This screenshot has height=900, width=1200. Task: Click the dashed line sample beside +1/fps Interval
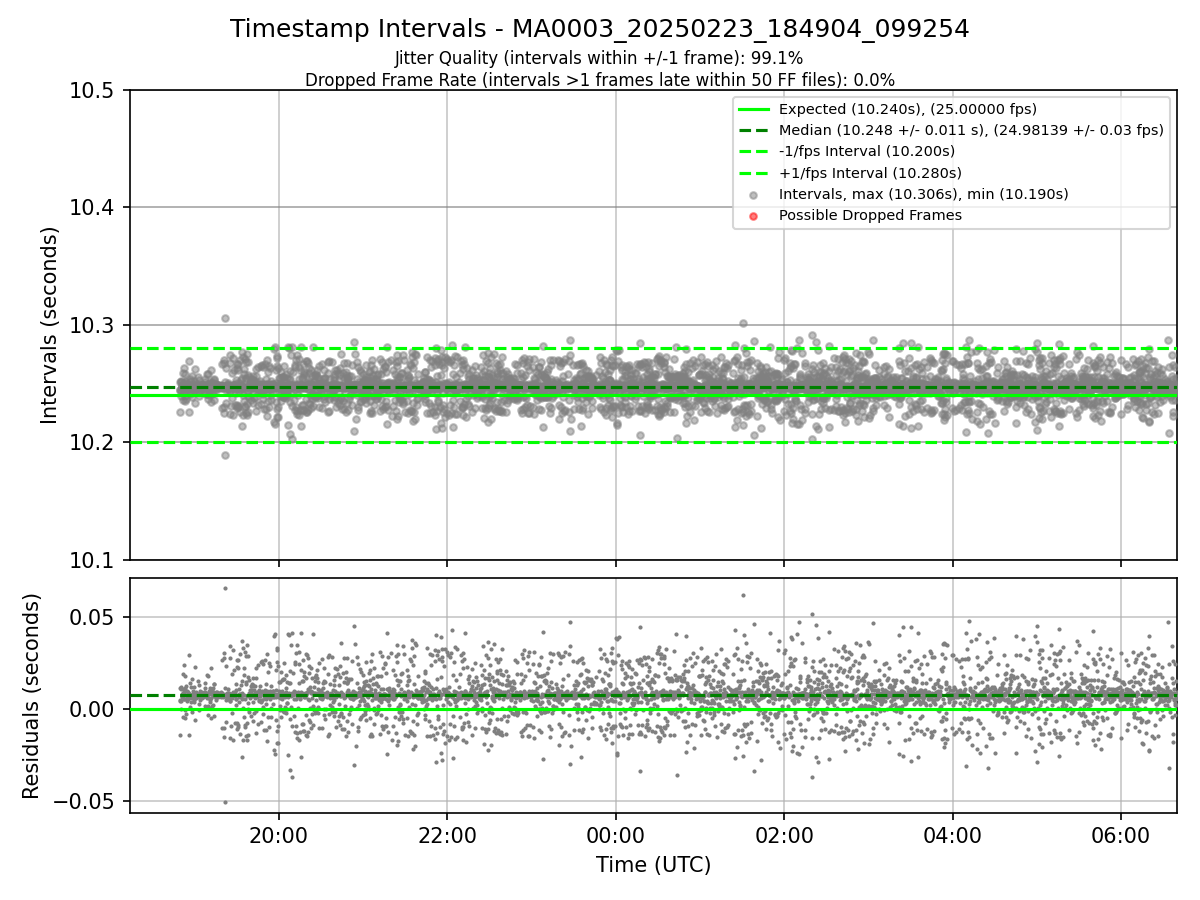coord(754,173)
